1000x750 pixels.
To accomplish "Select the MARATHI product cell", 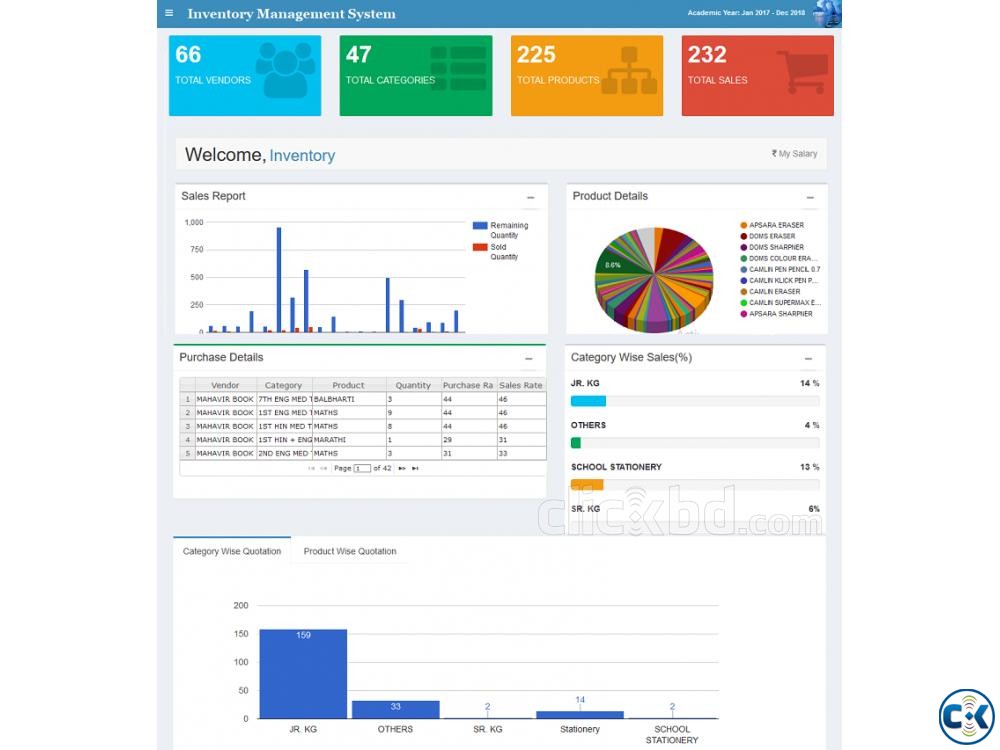I will pos(349,440).
